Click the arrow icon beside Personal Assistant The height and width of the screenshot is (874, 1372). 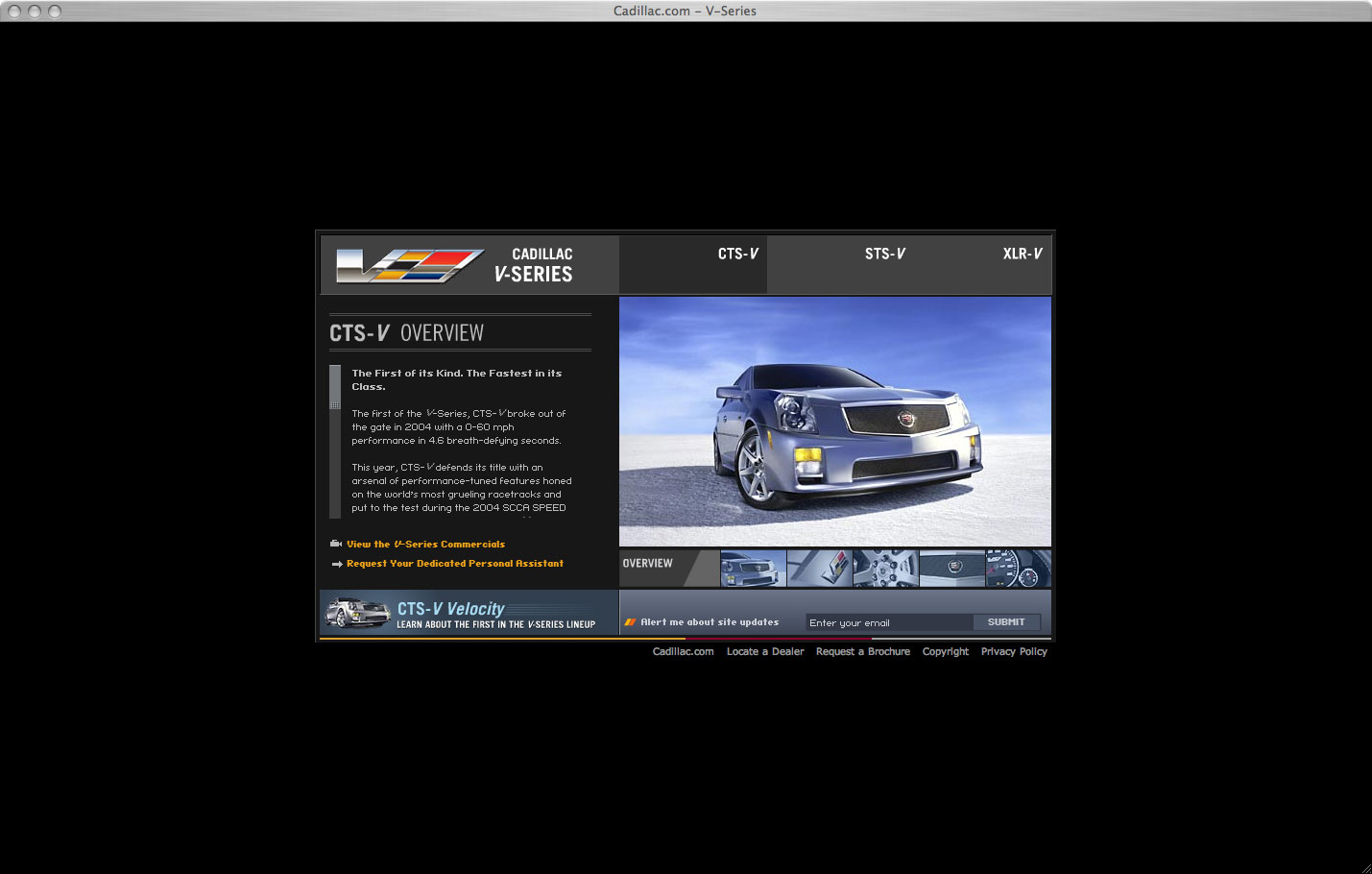pyautogui.click(x=337, y=564)
